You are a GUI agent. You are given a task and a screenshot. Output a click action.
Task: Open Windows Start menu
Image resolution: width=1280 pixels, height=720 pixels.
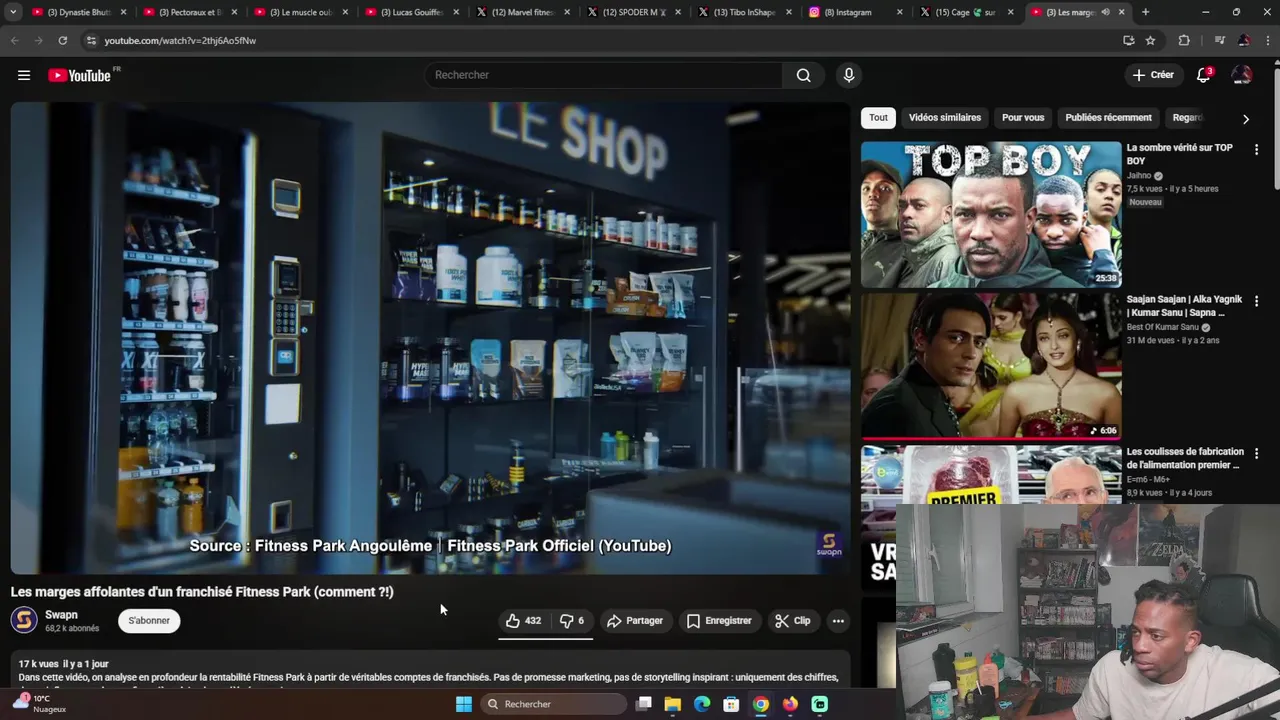464,704
